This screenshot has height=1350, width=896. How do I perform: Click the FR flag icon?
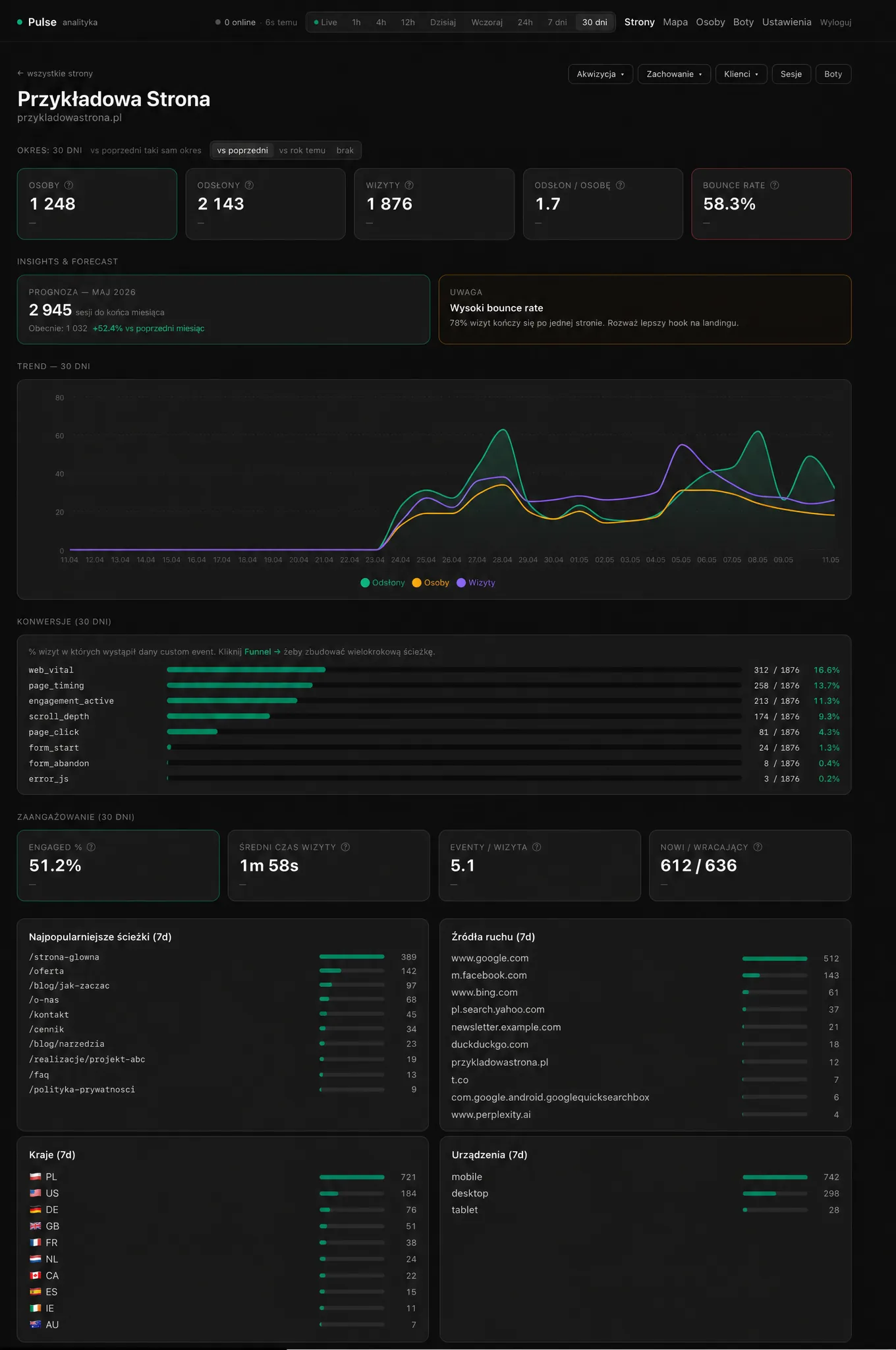(x=36, y=1243)
